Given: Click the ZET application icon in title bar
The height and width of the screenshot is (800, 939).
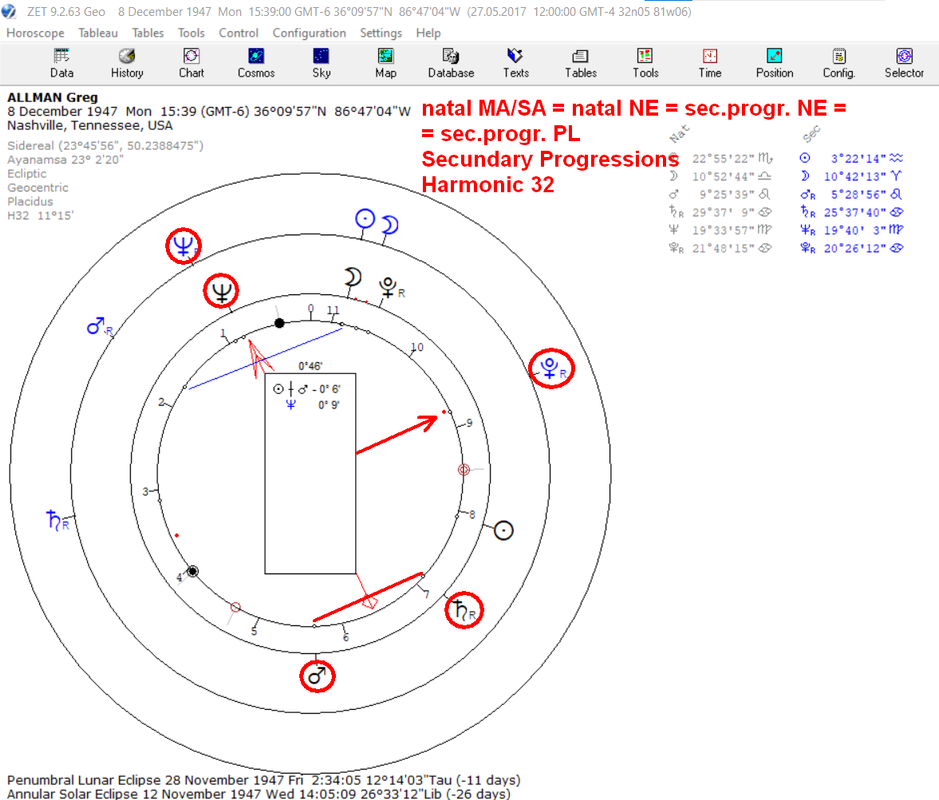Looking at the screenshot, I should pos(8,11).
